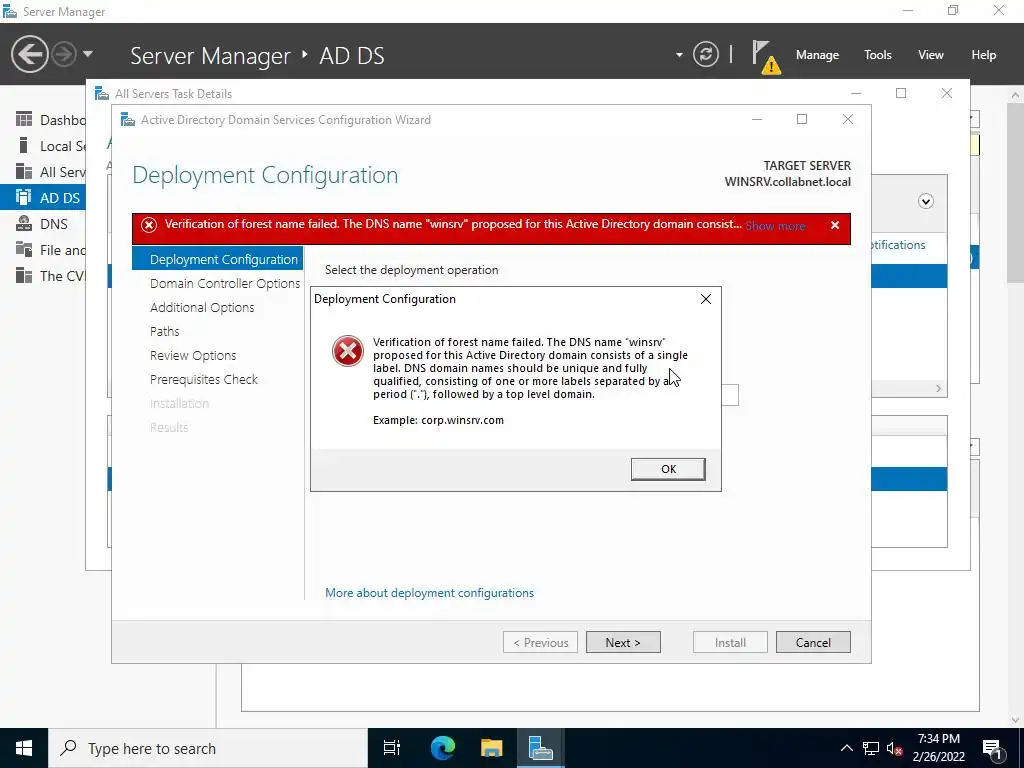Click the Previous button in the wizard
1024x768 pixels.
pyautogui.click(x=540, y=643)
